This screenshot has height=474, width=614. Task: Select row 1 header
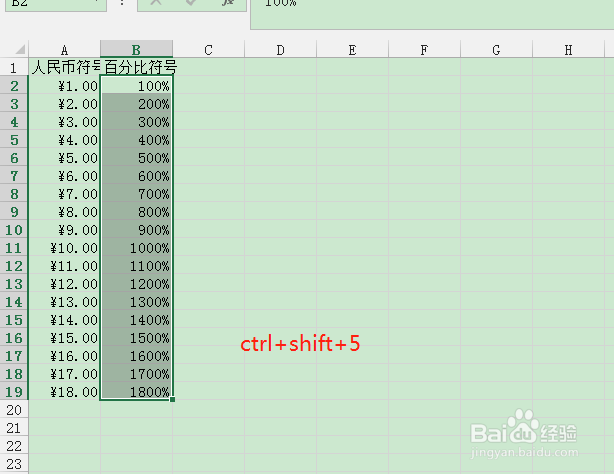[x=14, y=67]
